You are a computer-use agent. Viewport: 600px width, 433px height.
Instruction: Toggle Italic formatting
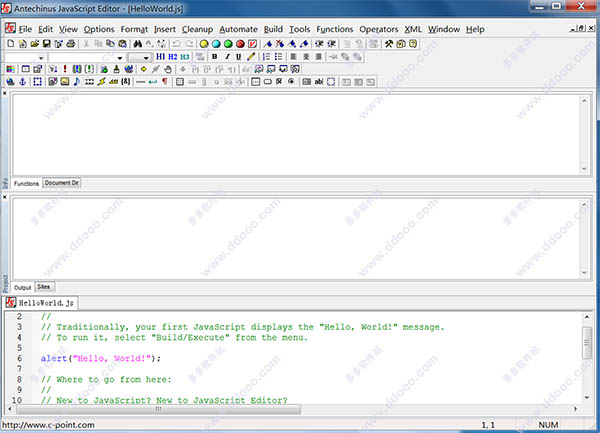pyautogui.click(x=227, y=57)
